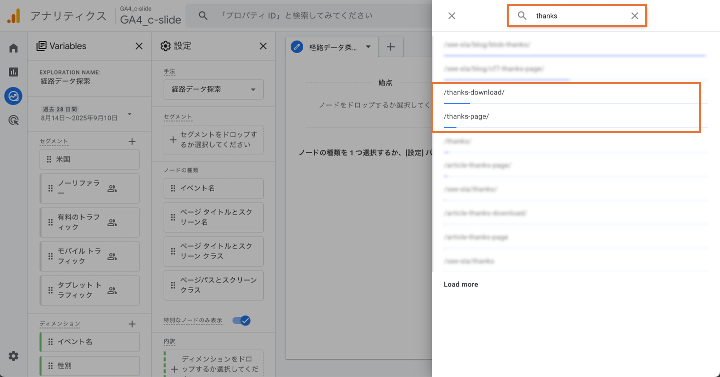Click audience icon on 有料のトラフィック segment
720x377 pixels.
pyautogui.click(x=112, y=222)
